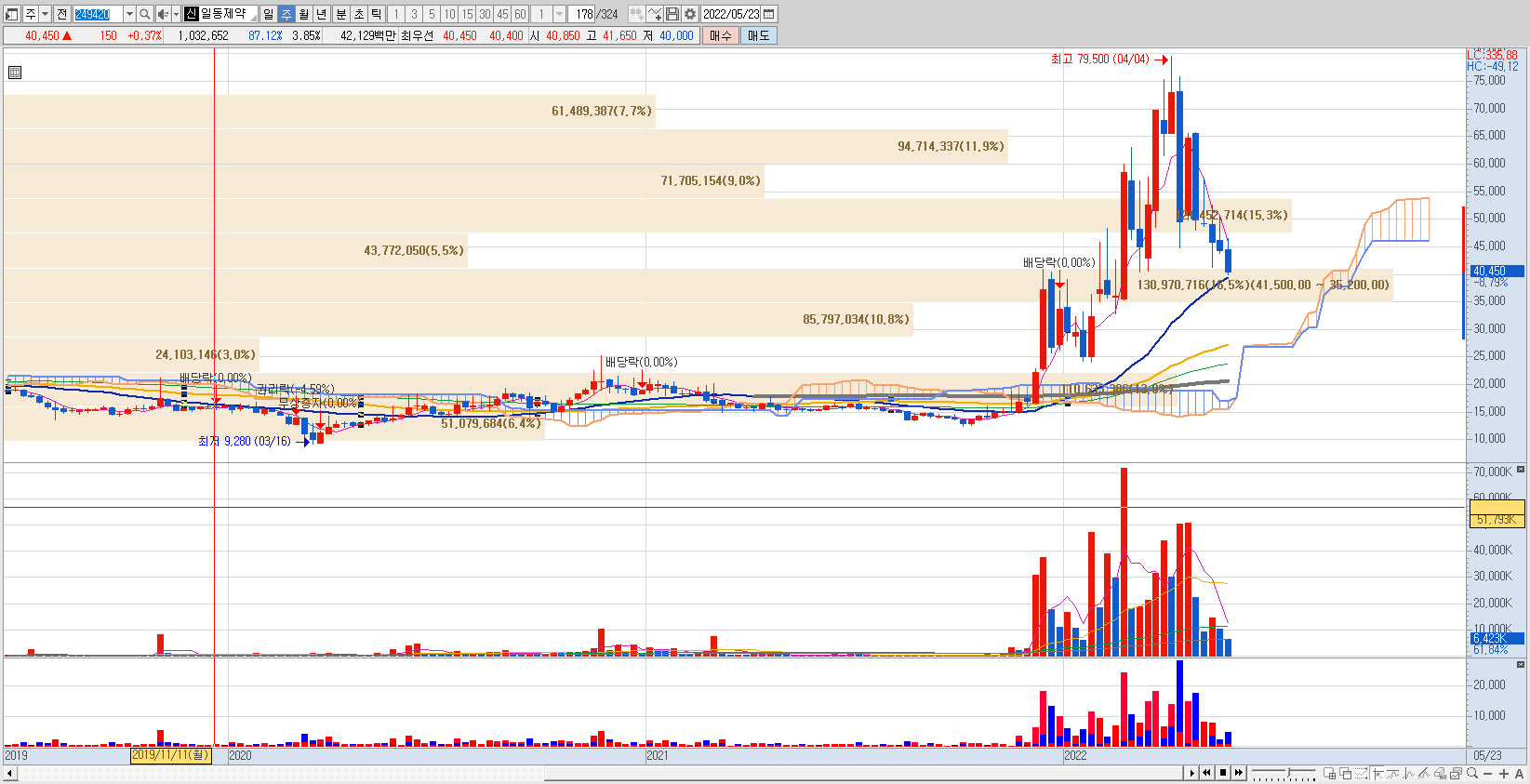The image size is (1530, 784).
Task: Click the letter A text icon
Action: pos(1519,774)
